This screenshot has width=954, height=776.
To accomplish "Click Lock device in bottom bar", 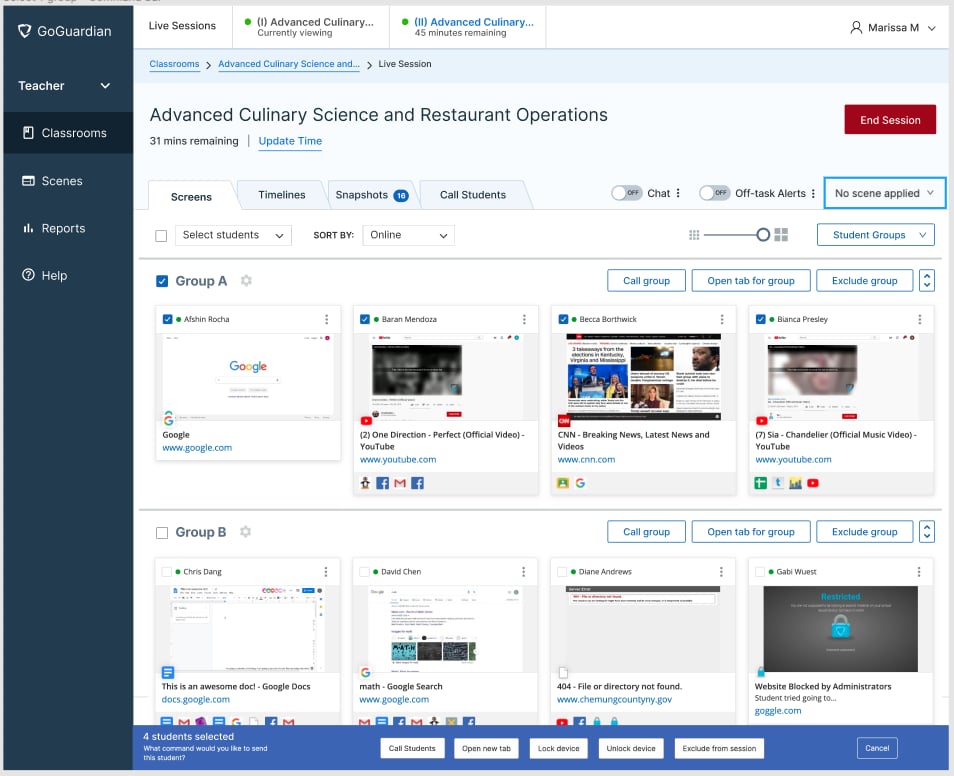I will point(559,748).
